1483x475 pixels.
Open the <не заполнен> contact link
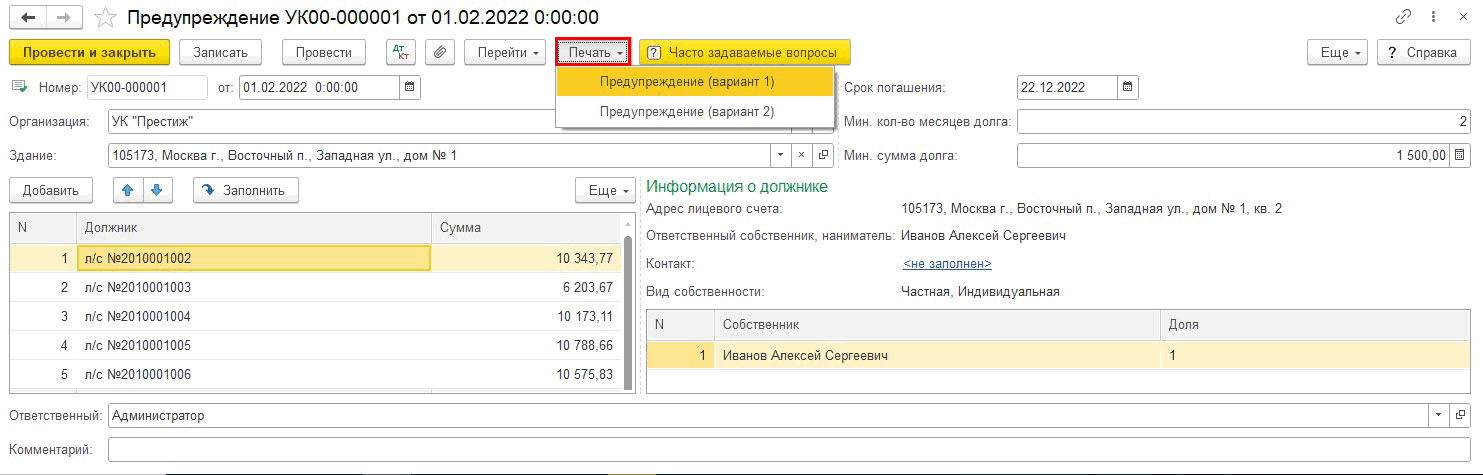(946, 264)
